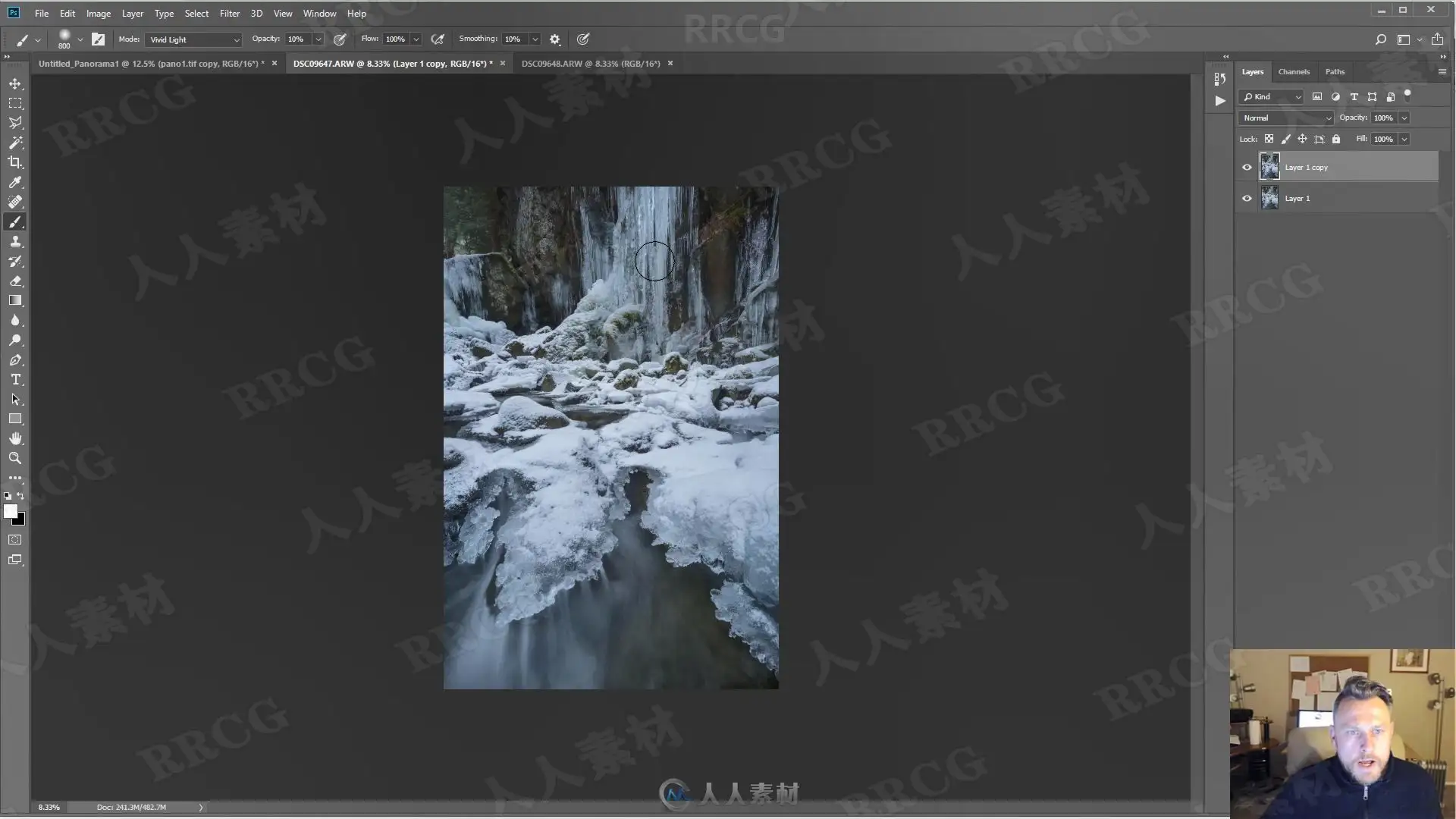Select the Pen tool
This screenshot has width=1456, height=819.
(x=15, y=359)
